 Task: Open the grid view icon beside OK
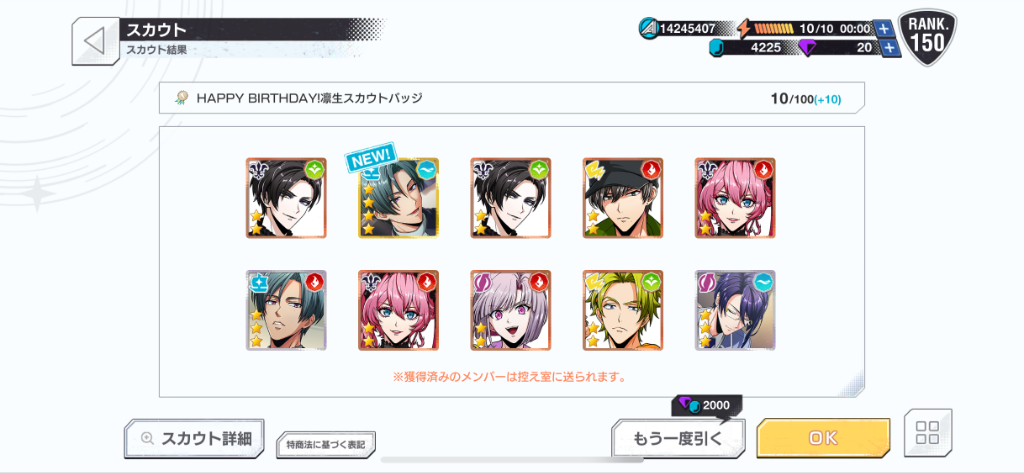tap(927, 433)
